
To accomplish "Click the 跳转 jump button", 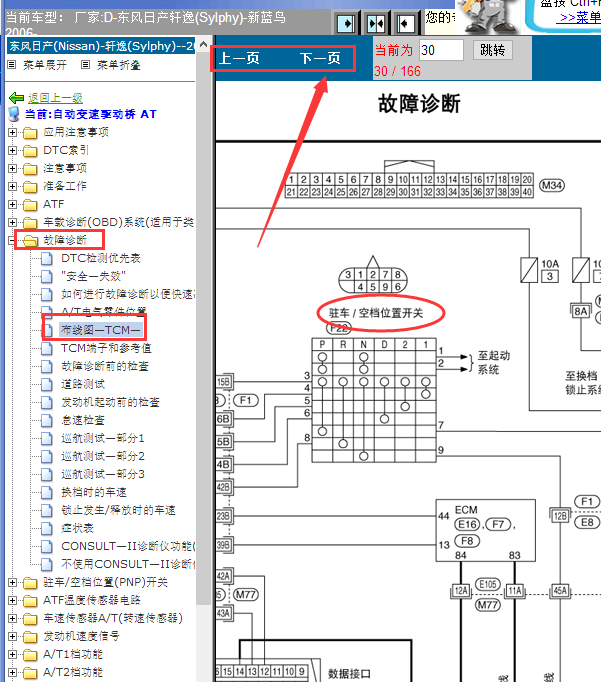I will coord(492,50).
